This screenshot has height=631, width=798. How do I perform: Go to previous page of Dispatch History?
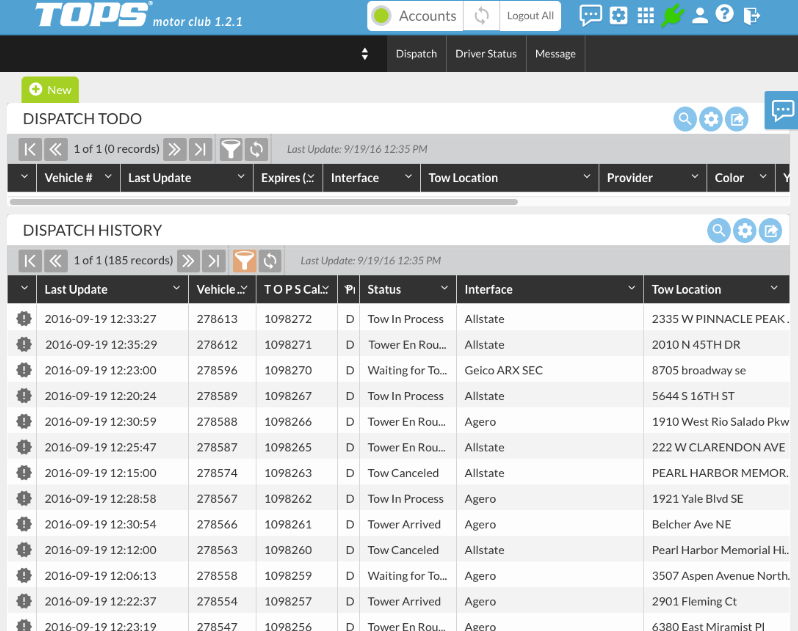click(x=55, y=261)
